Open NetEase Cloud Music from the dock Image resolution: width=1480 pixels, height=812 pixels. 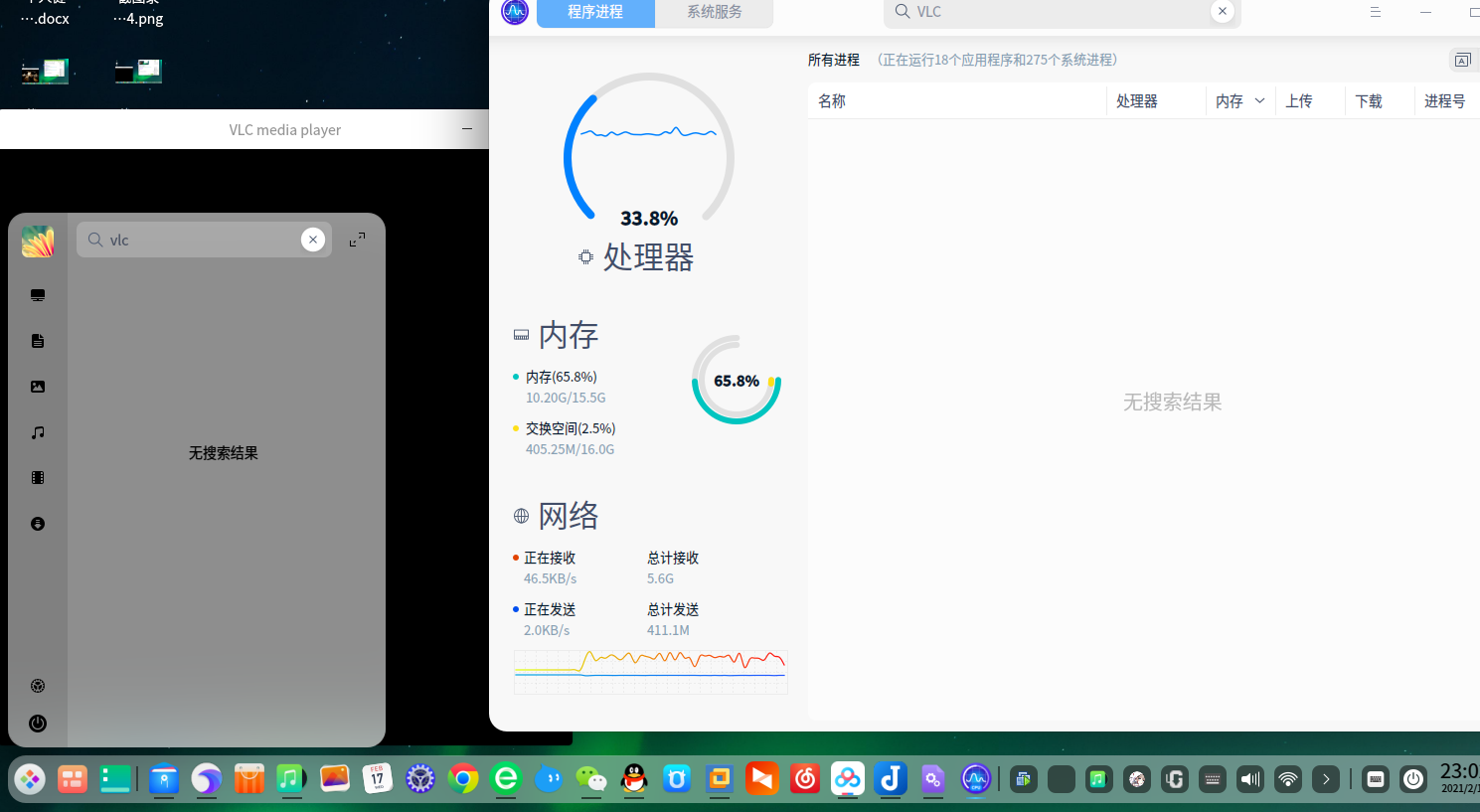pyautogui.click(x=805, y=779)
